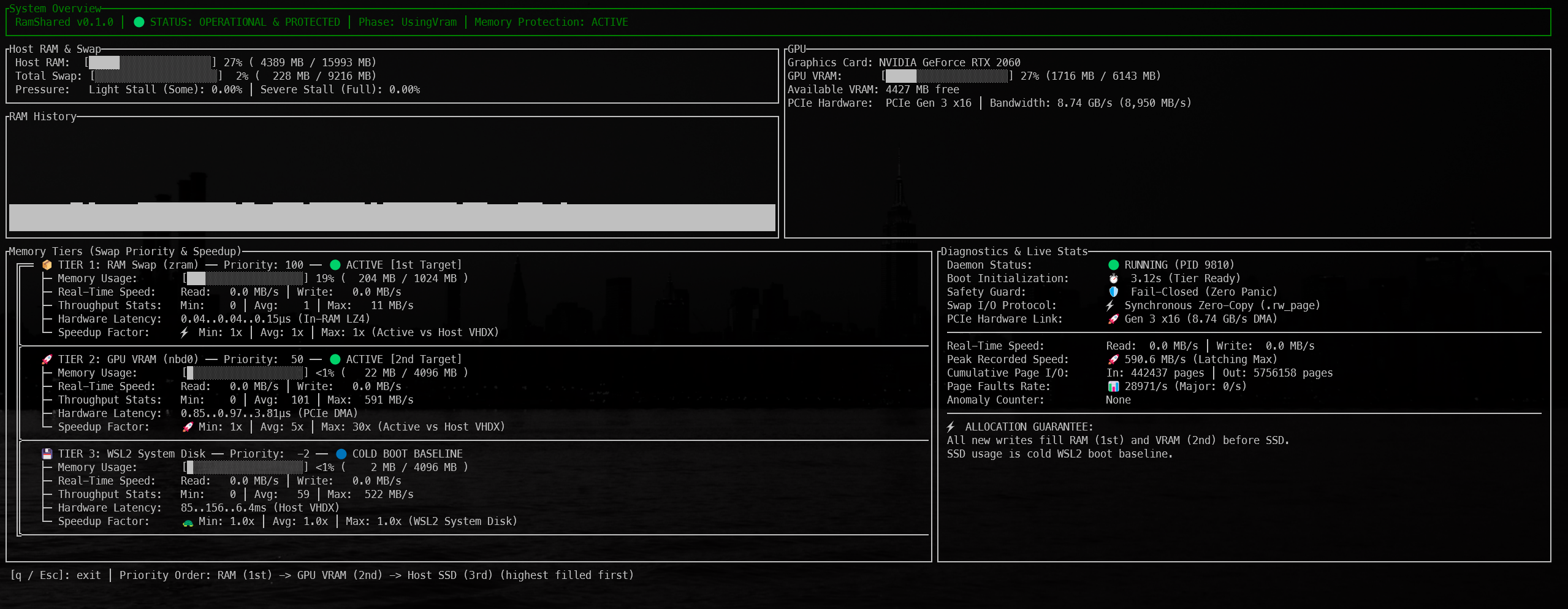1568x609 pixels.
Task: Click the blue dot beside COLD BOOT BASELINE
Action: [x=341, y=454]
